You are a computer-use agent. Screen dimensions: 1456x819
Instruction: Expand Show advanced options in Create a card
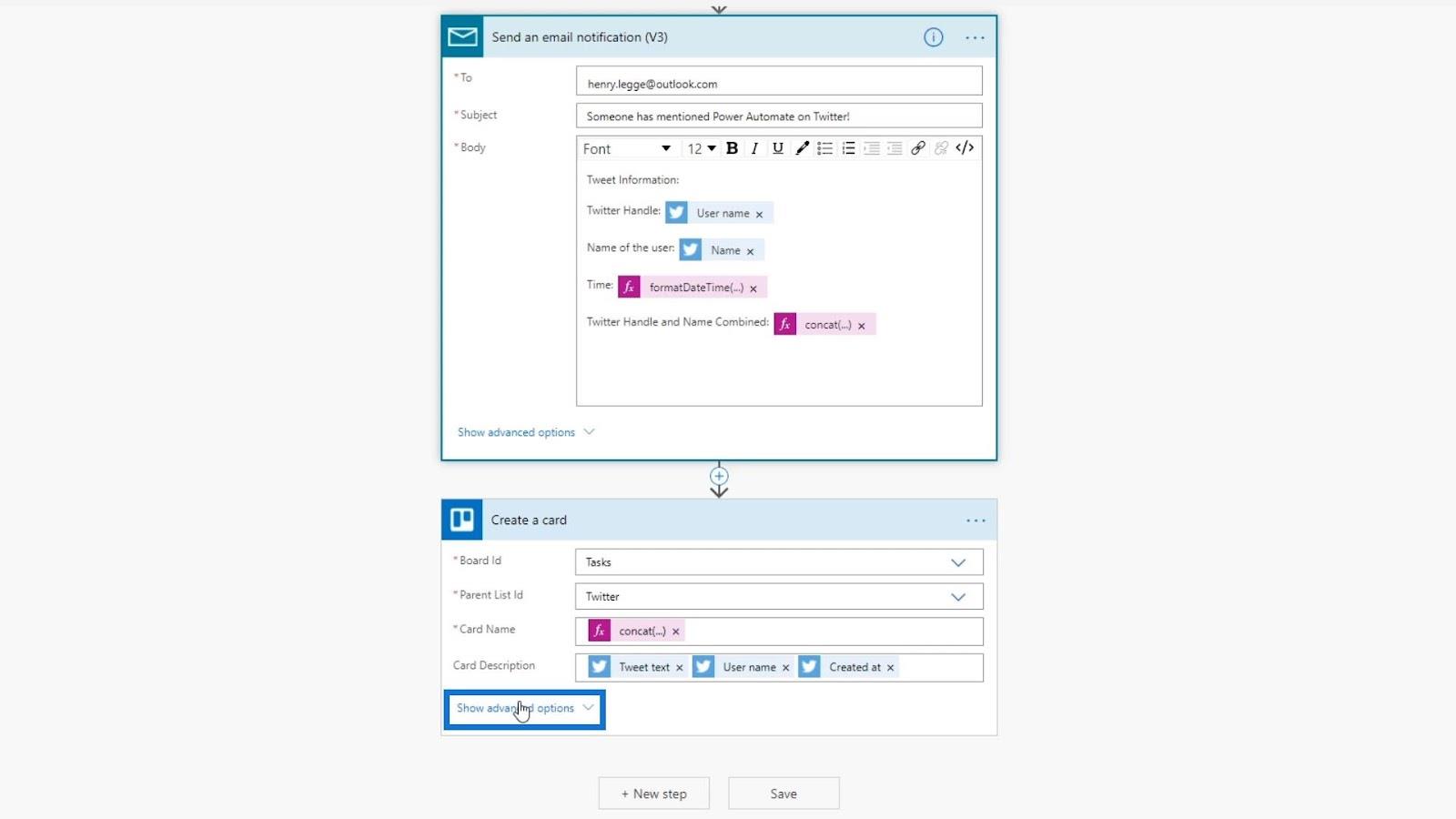coord(525,708)
